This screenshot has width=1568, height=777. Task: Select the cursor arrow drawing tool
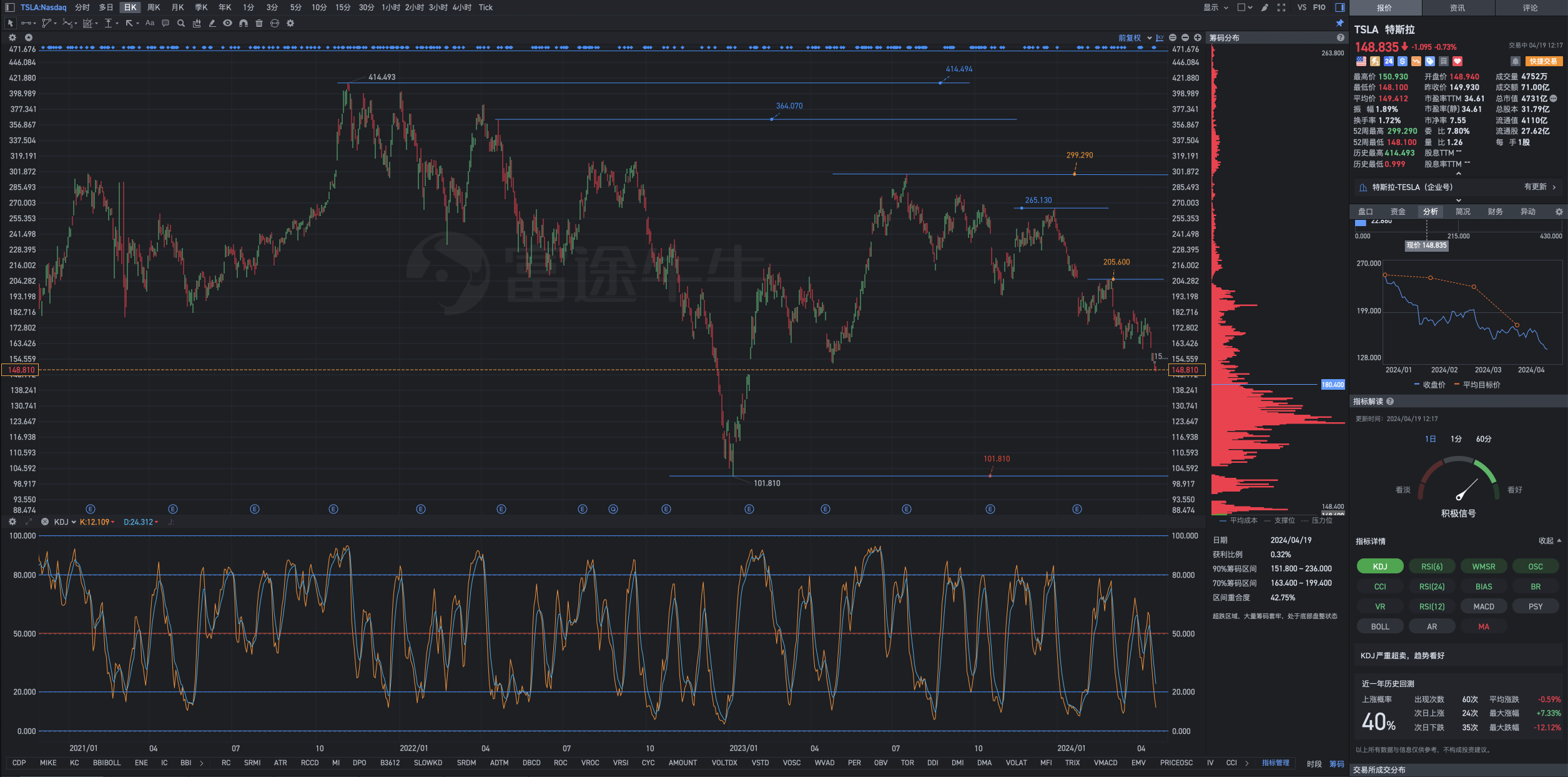(x=11, y=23)
